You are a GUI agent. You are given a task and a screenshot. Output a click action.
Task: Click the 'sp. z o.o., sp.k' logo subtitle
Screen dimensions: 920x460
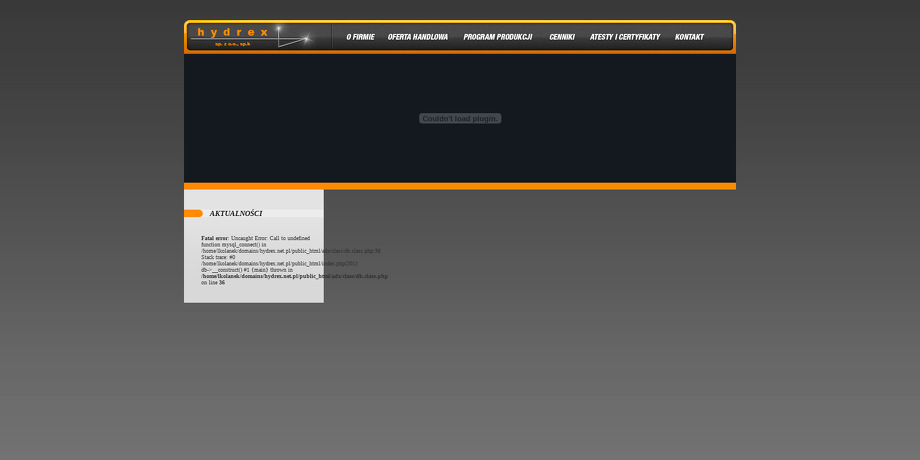232,44
